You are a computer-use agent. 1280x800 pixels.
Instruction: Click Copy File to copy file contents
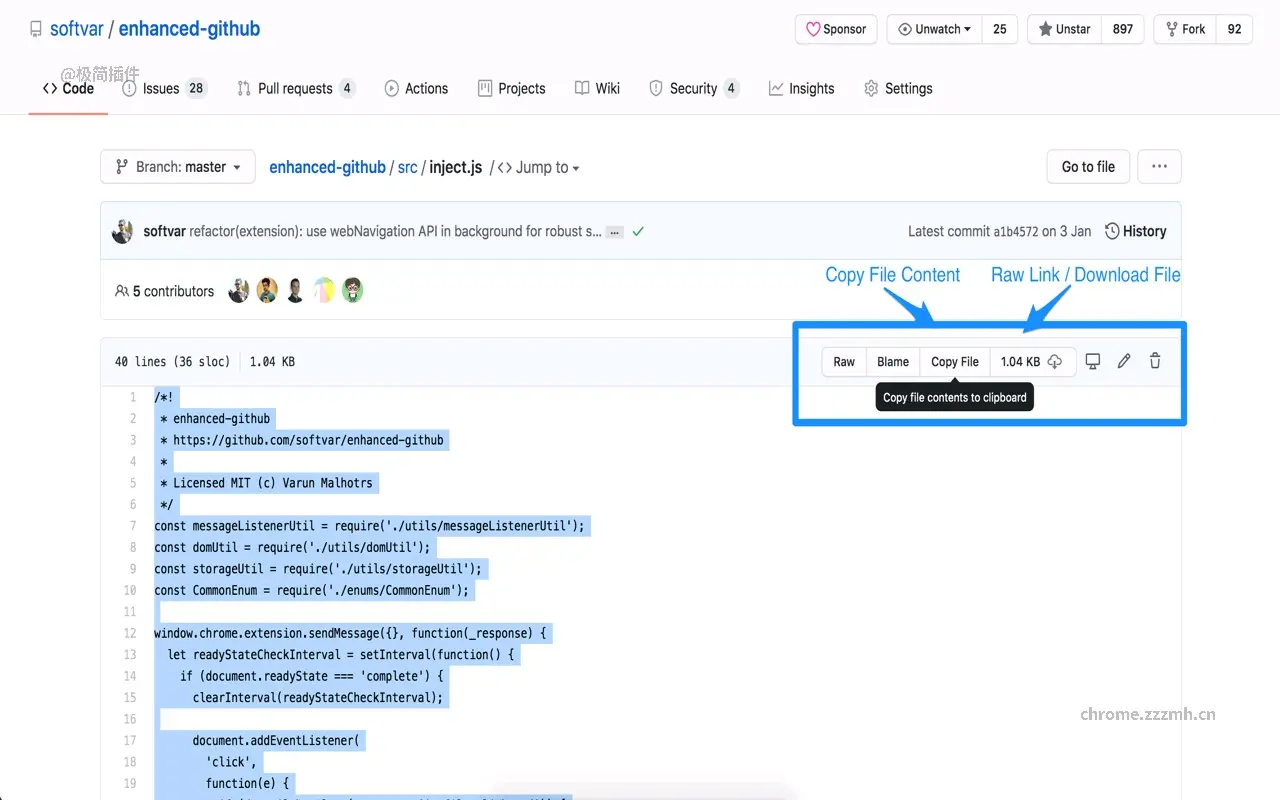pyautogui.click(x=954, y=361)
